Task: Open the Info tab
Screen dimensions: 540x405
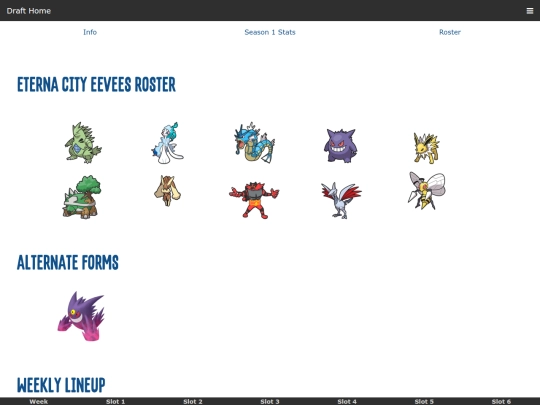Action: pyautogui.click(x=90, y=32)
